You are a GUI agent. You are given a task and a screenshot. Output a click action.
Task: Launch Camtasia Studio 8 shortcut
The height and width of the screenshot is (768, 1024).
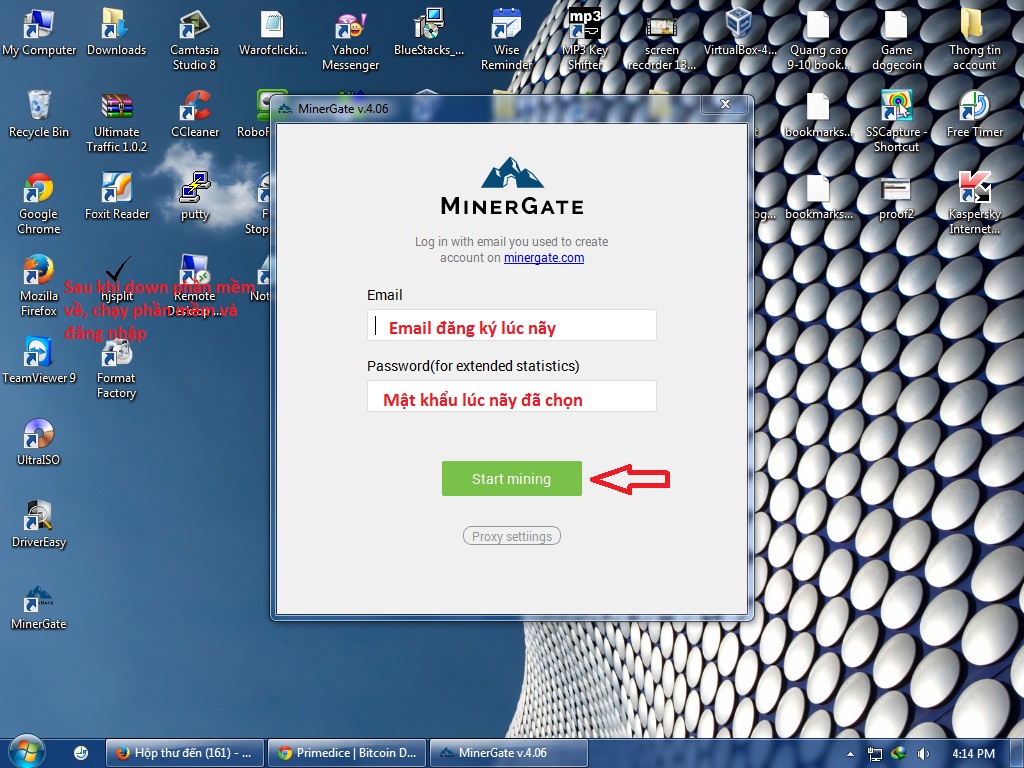194,40
